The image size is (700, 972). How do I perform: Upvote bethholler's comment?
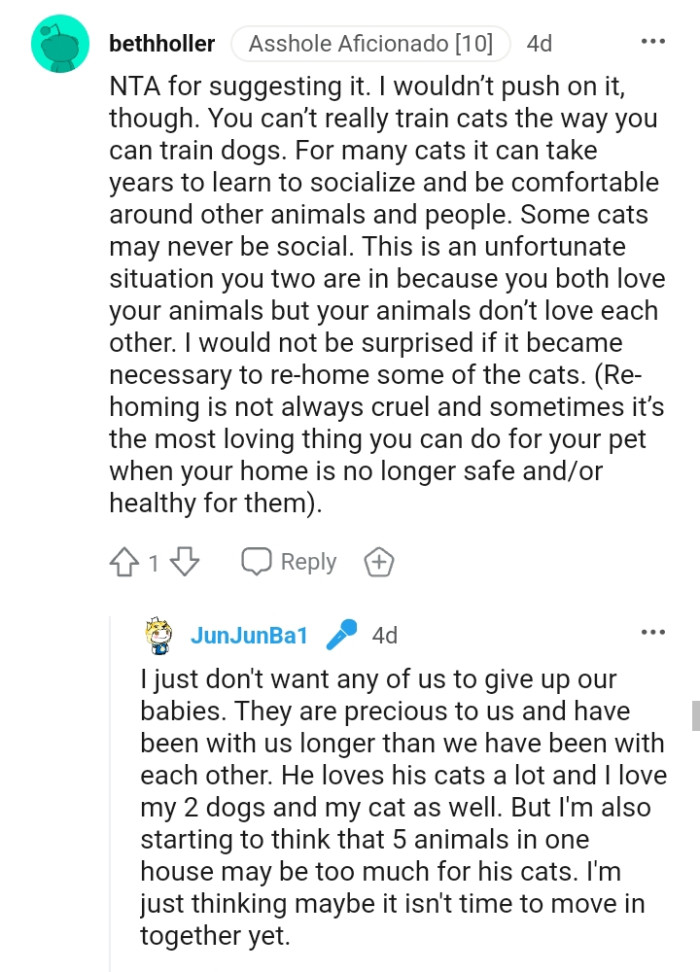(x=124, y=562)
